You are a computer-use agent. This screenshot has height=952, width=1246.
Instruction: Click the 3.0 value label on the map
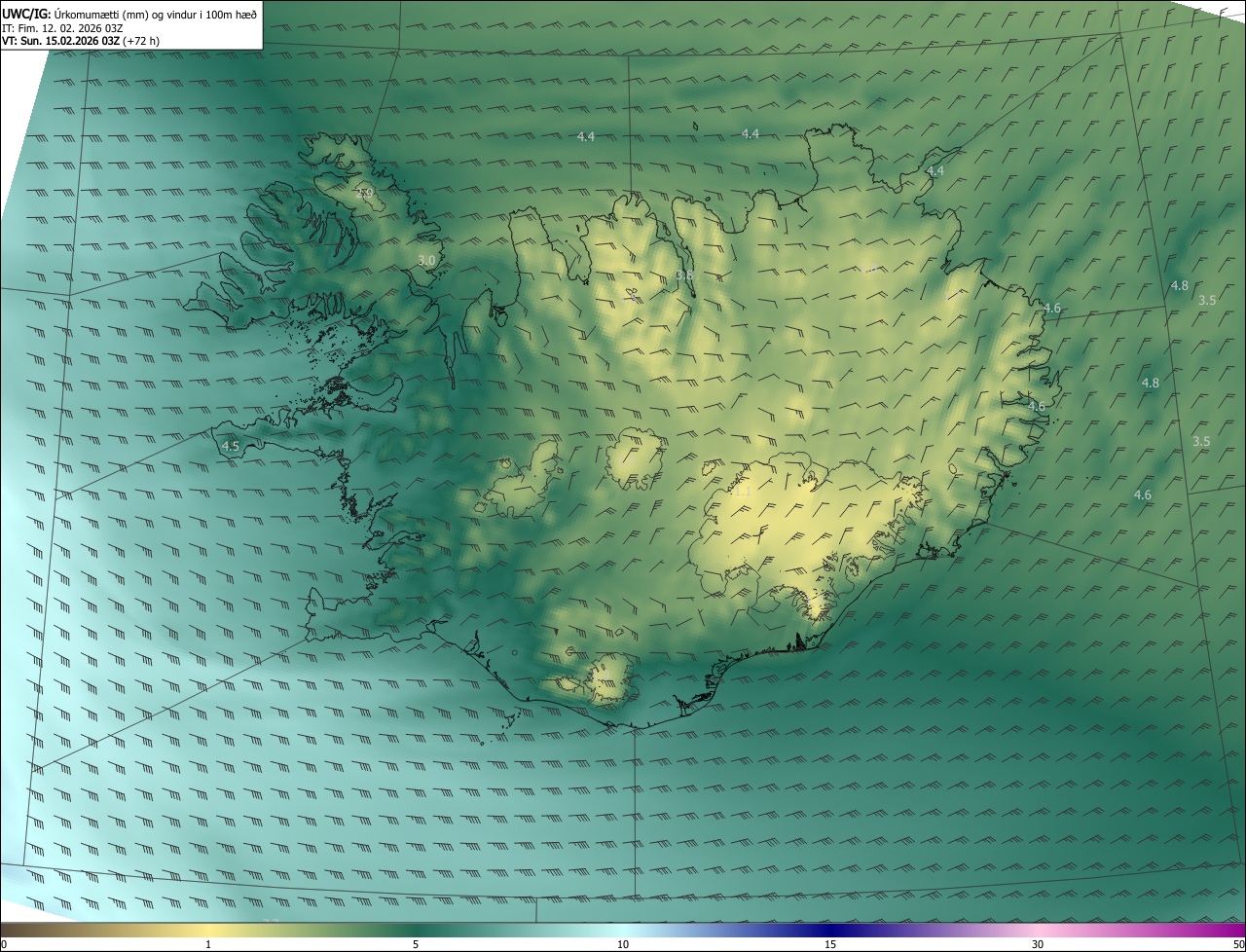tap(426, 260)
